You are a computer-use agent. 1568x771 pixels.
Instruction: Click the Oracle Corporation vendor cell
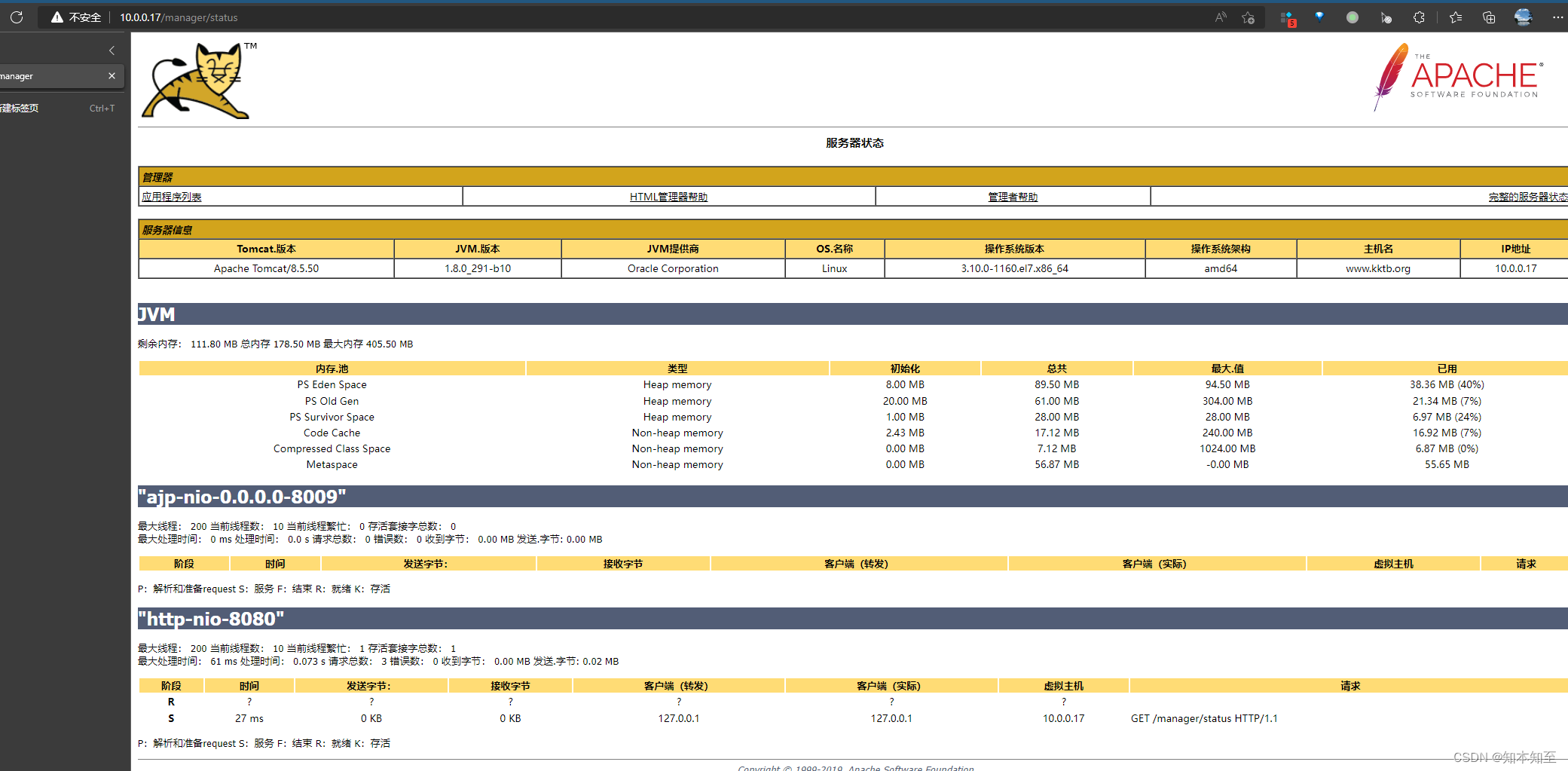click(673, 268)
